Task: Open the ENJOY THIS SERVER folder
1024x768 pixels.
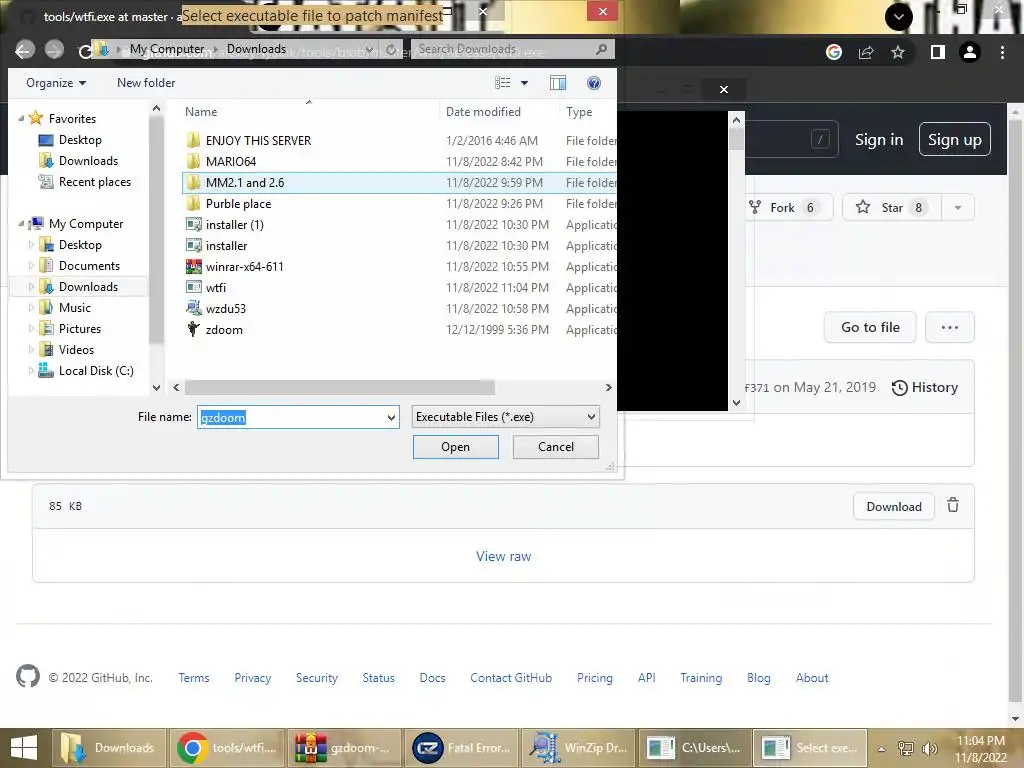Action: coord(258,140)
